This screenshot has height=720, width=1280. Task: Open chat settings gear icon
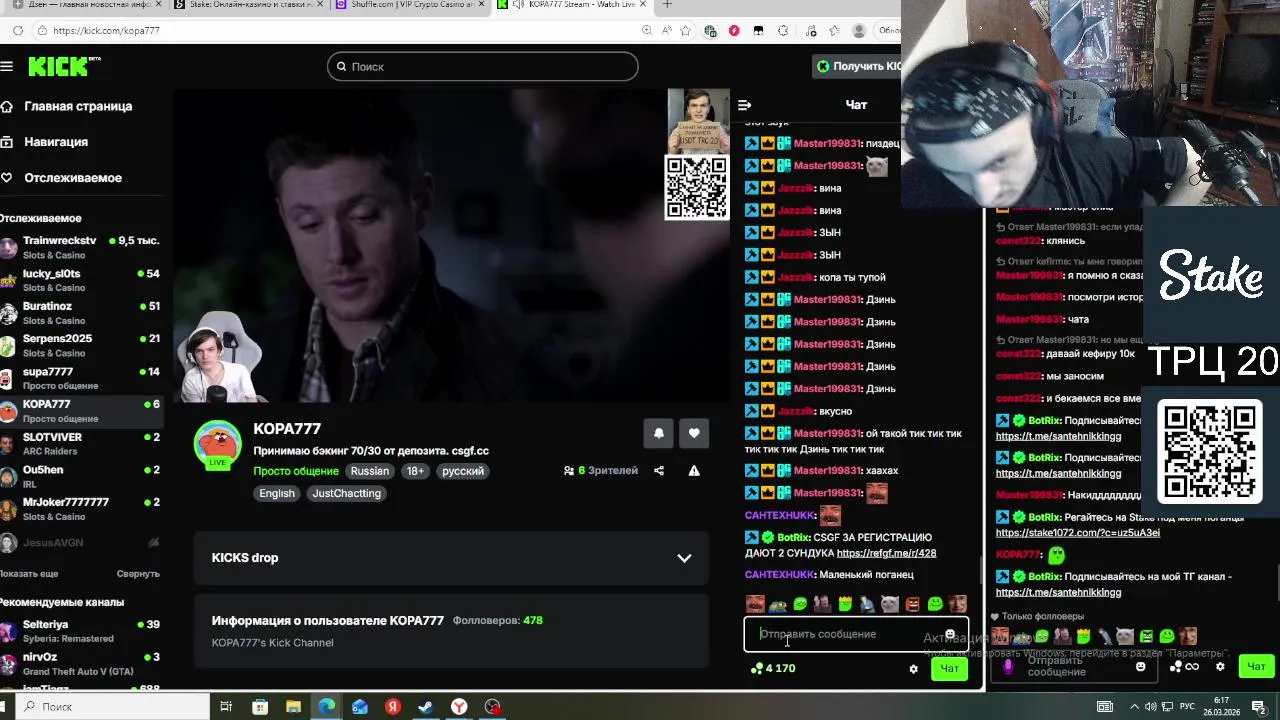pos(913,669)
